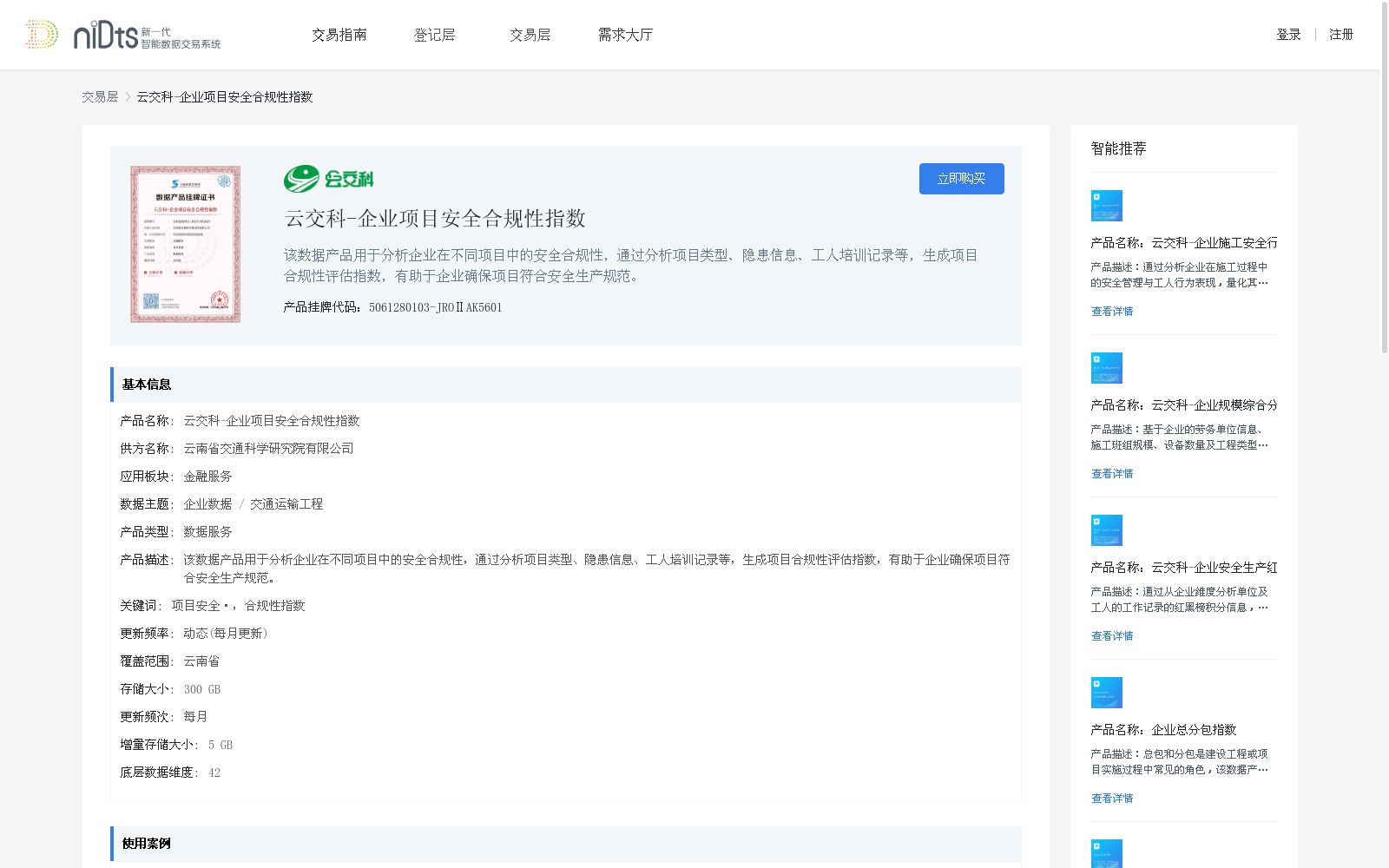The width and height of the screenshot is (1389, 868).
Task: Click the niDts site logo
Action: coord(123,35)
